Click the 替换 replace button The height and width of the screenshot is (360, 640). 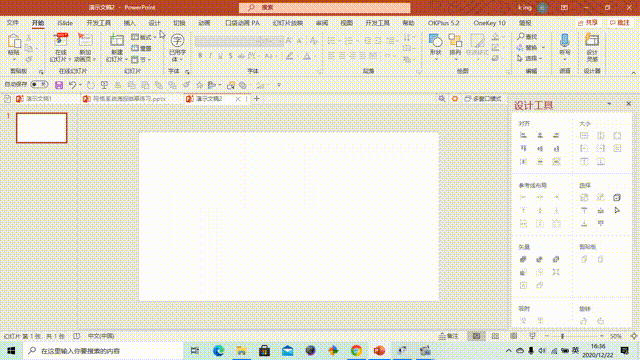click(530, 48)
